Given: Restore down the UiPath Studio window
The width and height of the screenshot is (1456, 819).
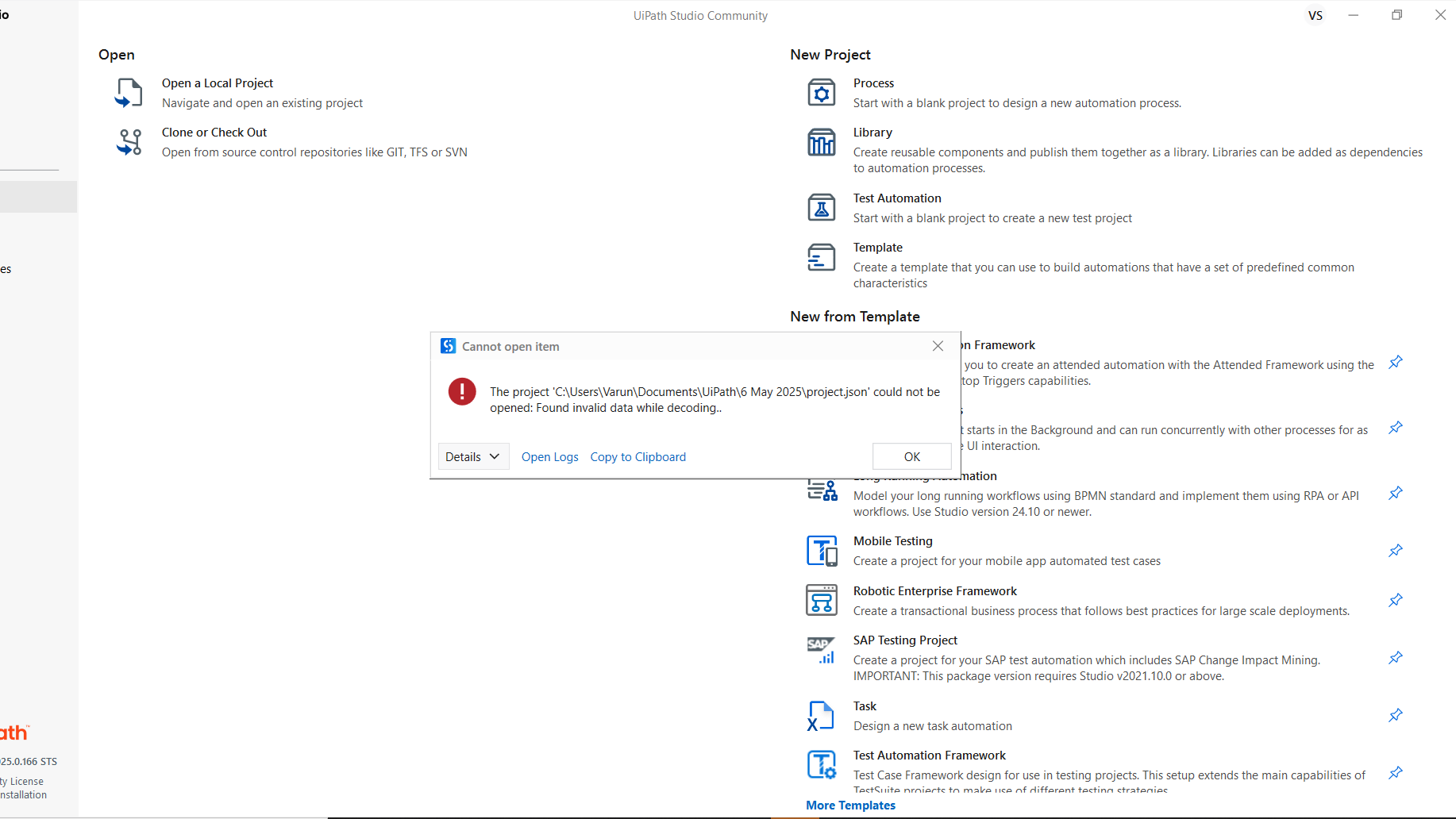Looking at the screenshot, I should [x=1397, y=15].
